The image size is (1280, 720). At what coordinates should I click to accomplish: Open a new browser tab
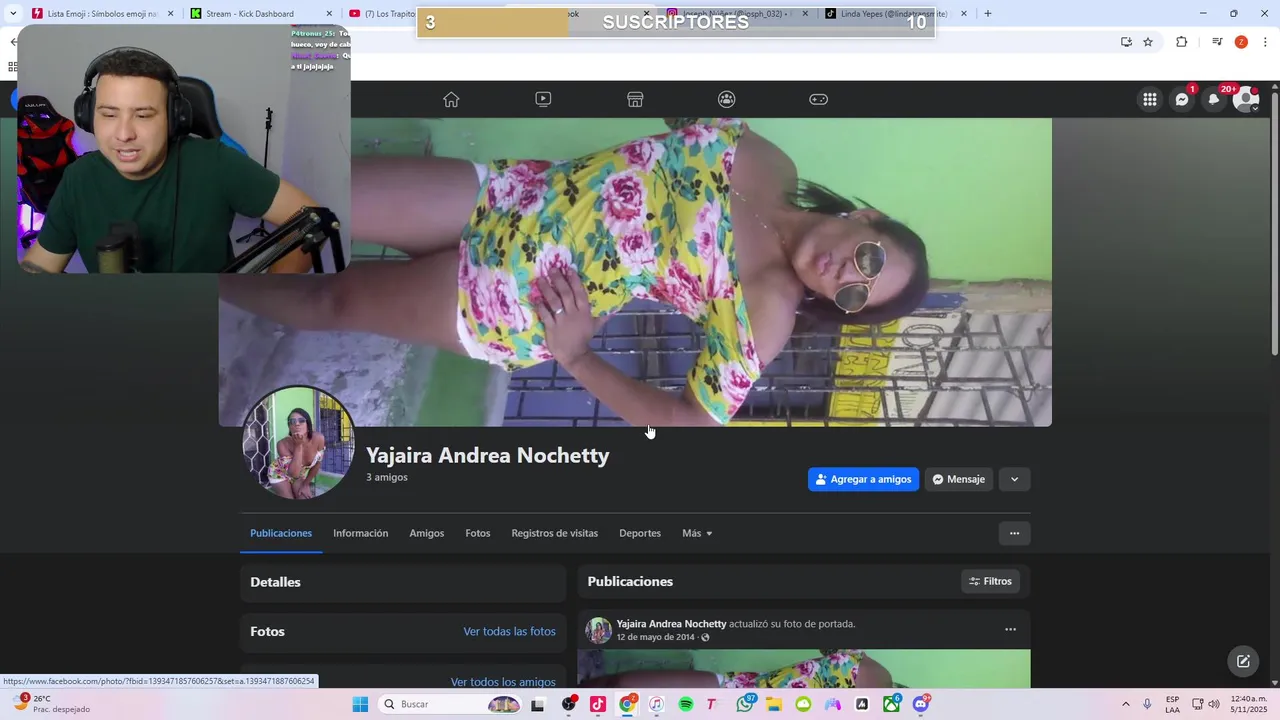[x=988, y=13]
